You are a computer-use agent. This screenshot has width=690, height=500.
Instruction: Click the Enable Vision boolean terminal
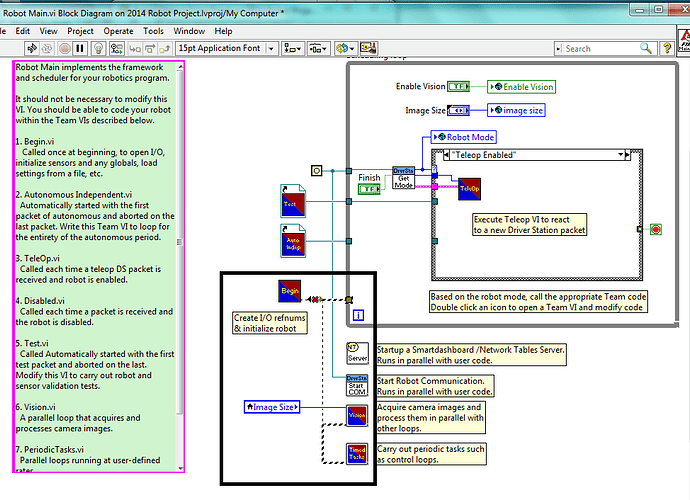click(459, 86)
